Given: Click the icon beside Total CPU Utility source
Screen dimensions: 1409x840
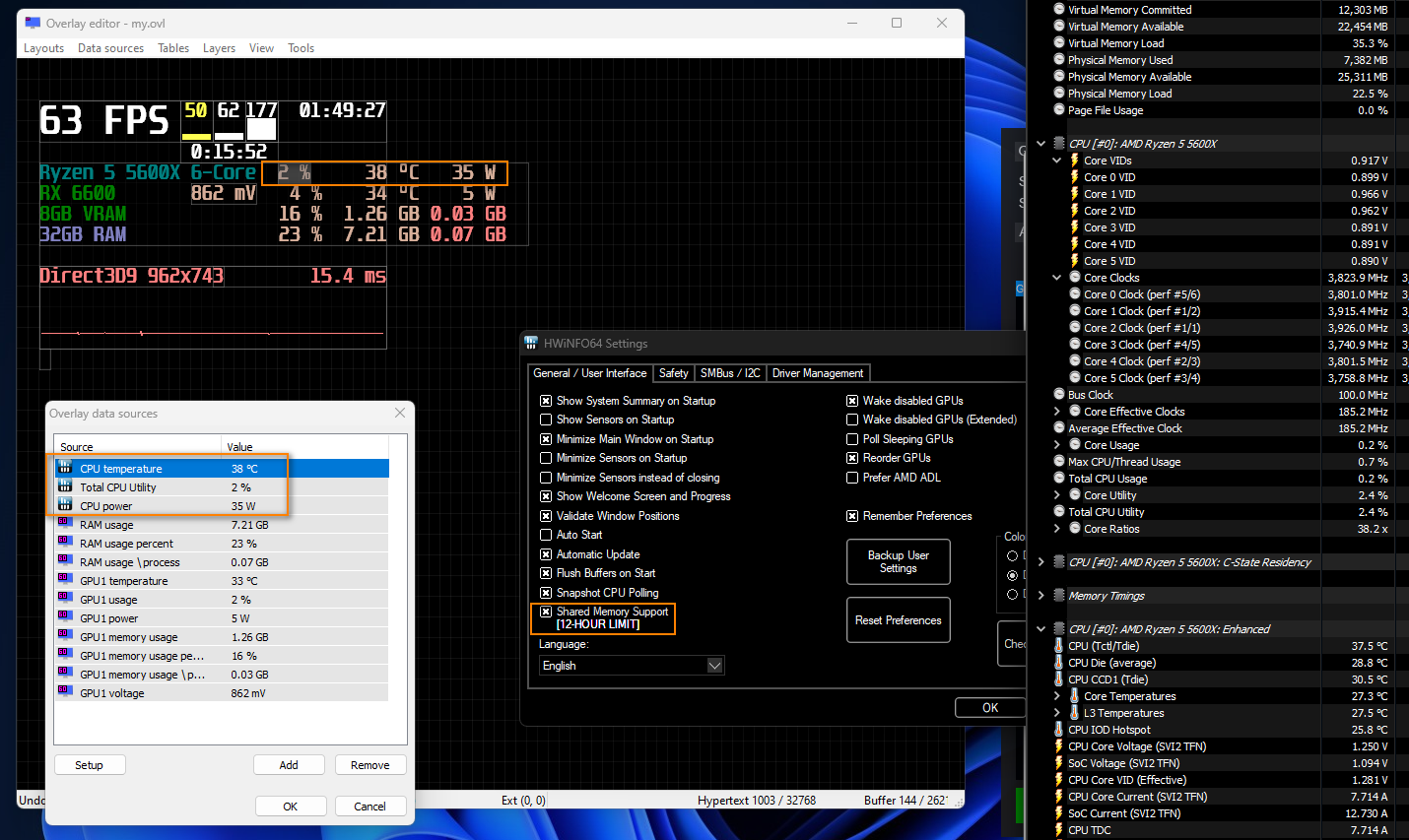Looking at the screenshot, I should 65,486.
